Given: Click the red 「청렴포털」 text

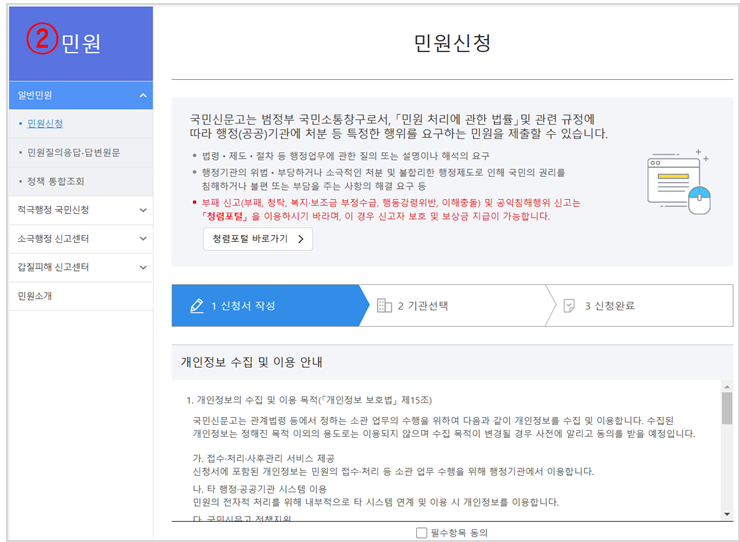Looking at the screenshot, I should [225, 217].
